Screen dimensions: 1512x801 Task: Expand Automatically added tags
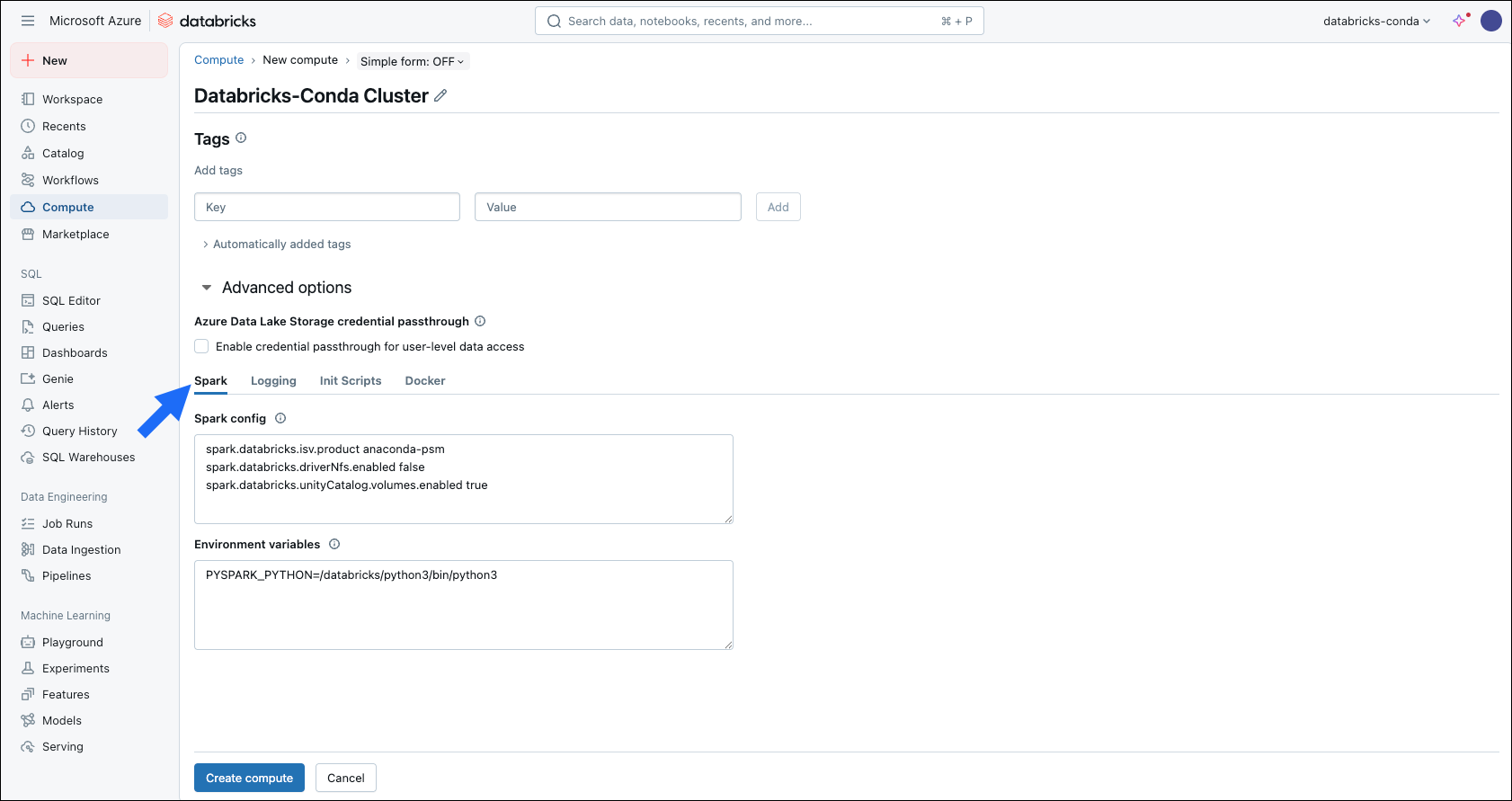[277, 244]
